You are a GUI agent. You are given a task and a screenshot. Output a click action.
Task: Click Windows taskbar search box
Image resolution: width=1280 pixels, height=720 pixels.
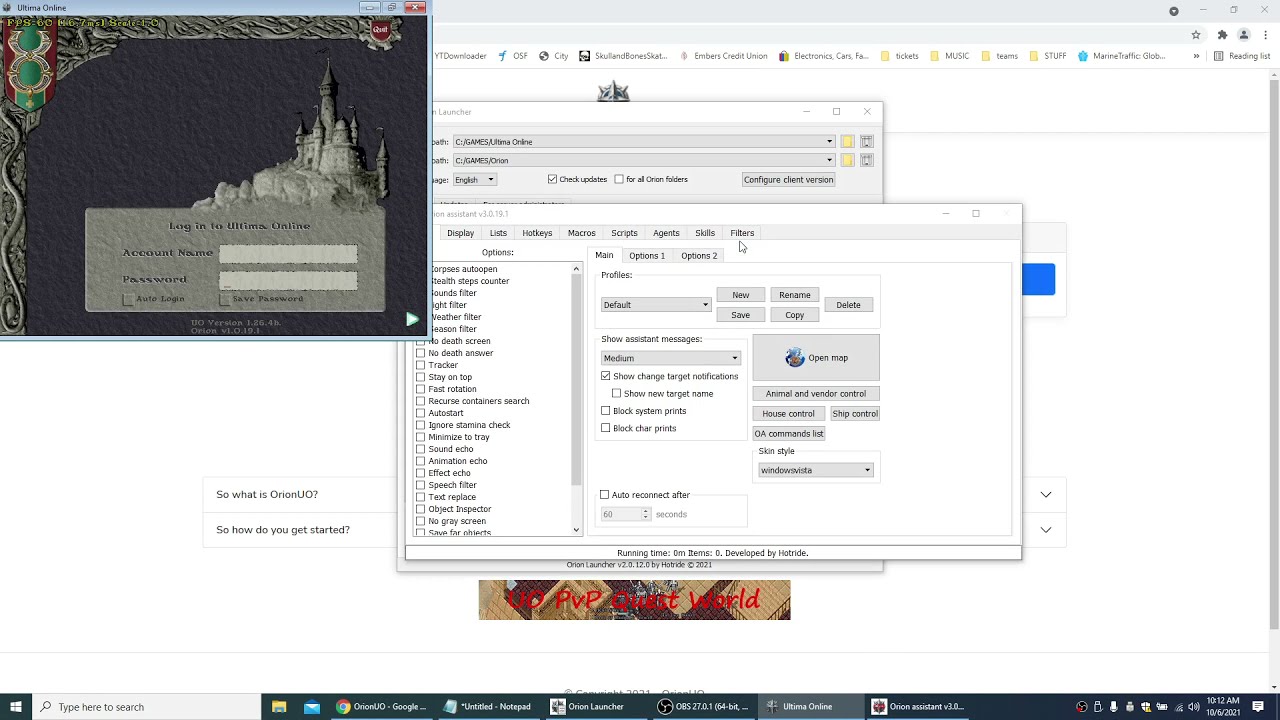click(147, 707)
